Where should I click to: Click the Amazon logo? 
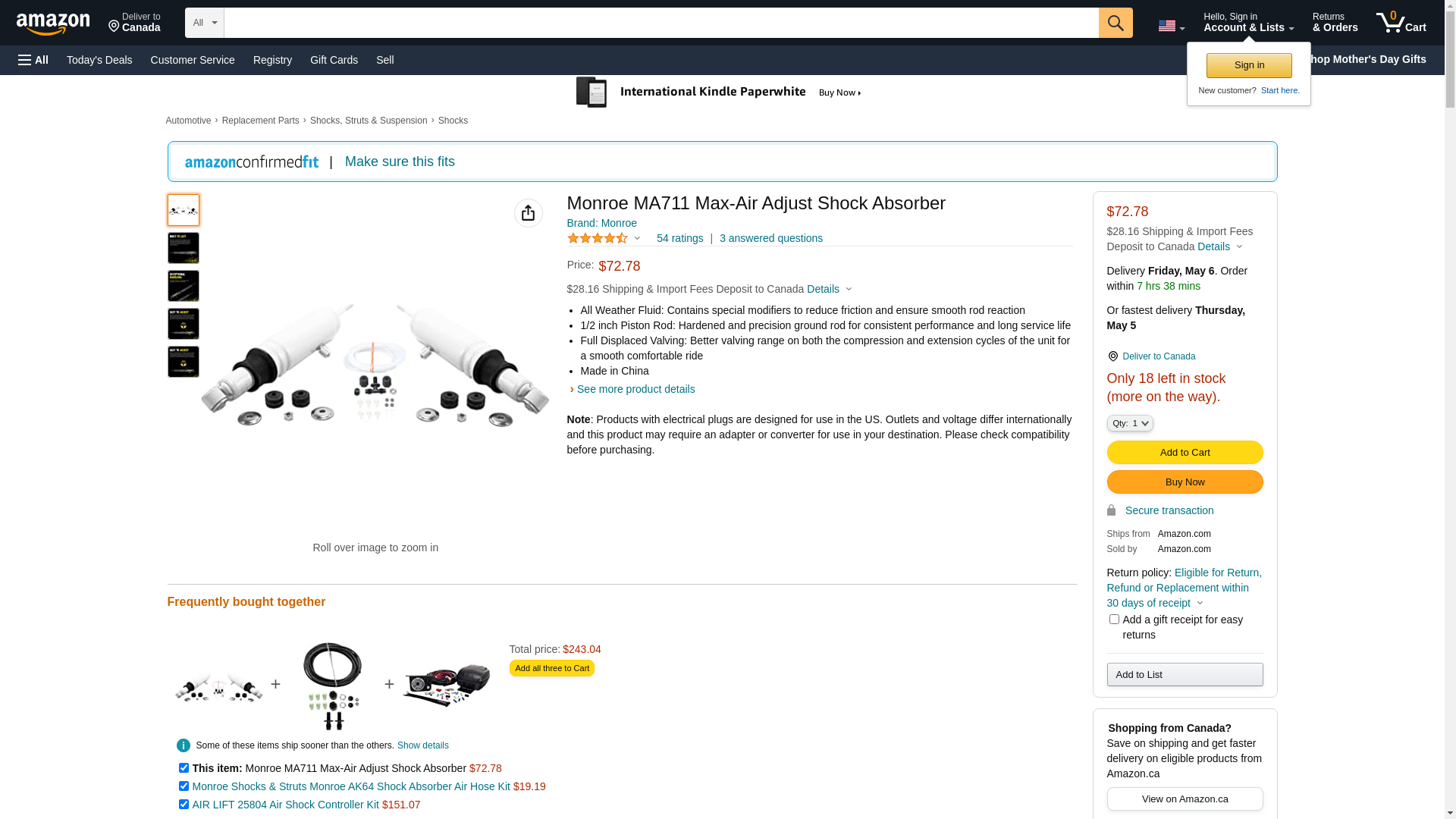coord(53,24)
